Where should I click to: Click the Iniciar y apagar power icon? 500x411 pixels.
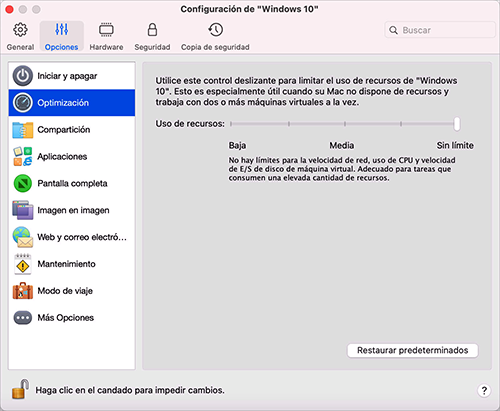coord(23,76)
